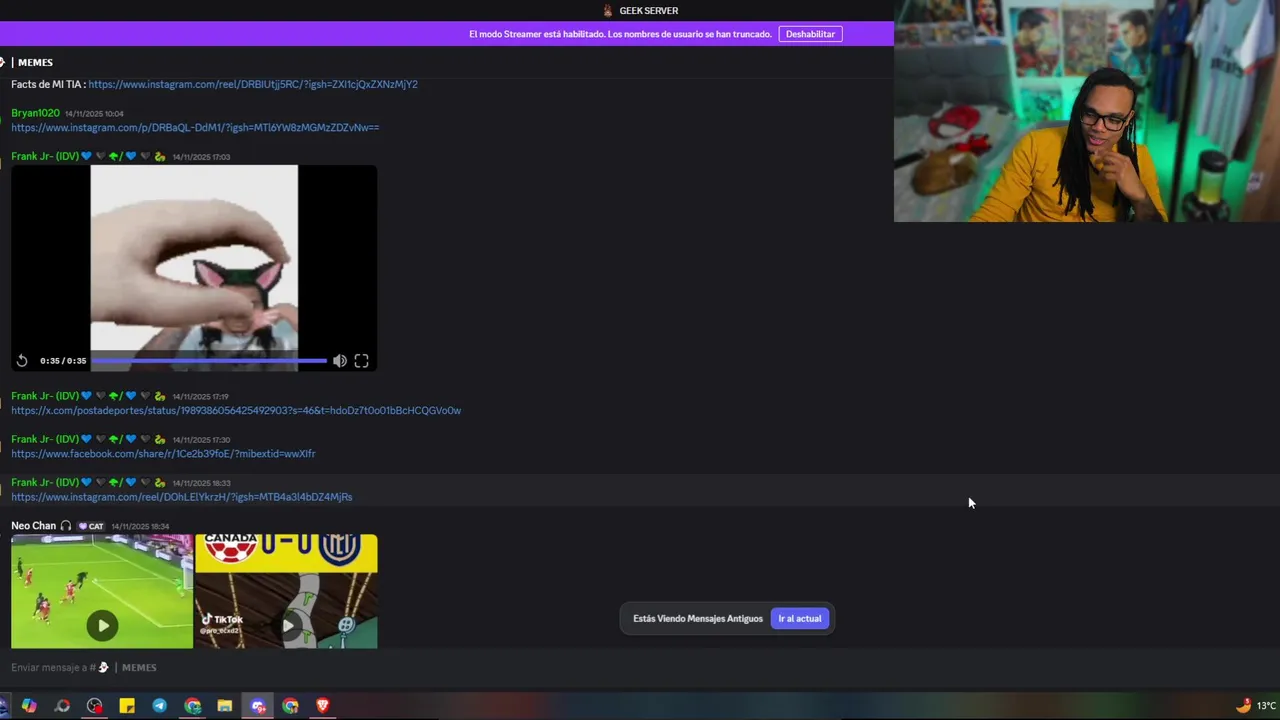This screenshot has width=1280, height=720.
Task: Switch to the Discord taskbar icon
Action: coord(258,706)
